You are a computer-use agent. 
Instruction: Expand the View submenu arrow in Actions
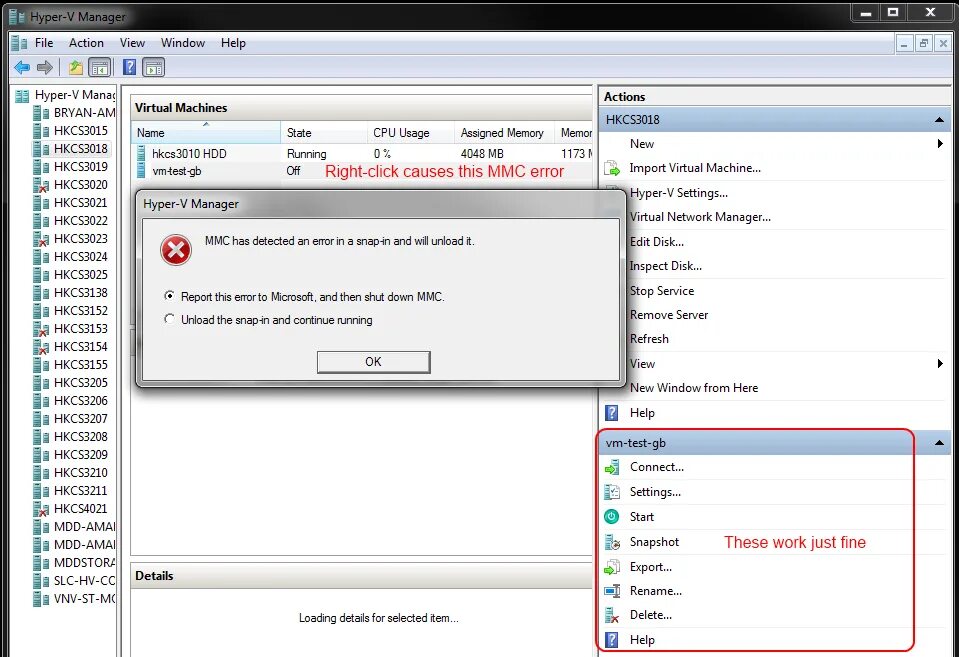pyautogui.click(x=940, y=363)
